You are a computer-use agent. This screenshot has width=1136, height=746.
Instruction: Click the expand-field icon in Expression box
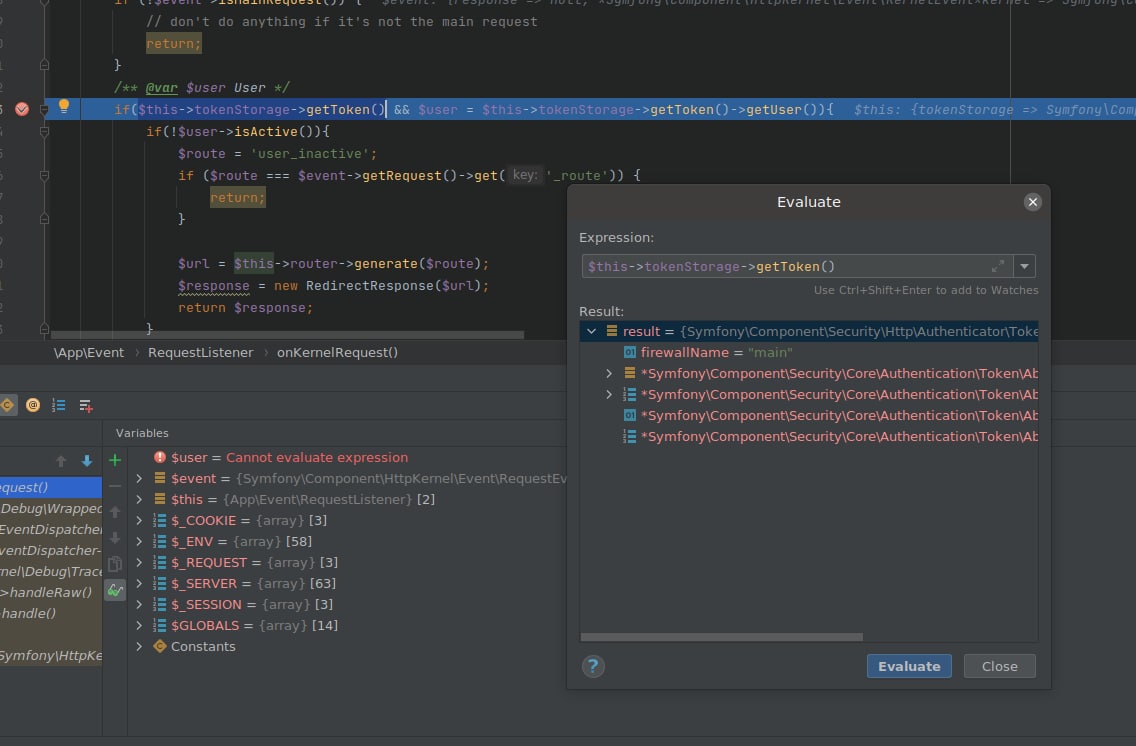point(997,266)
